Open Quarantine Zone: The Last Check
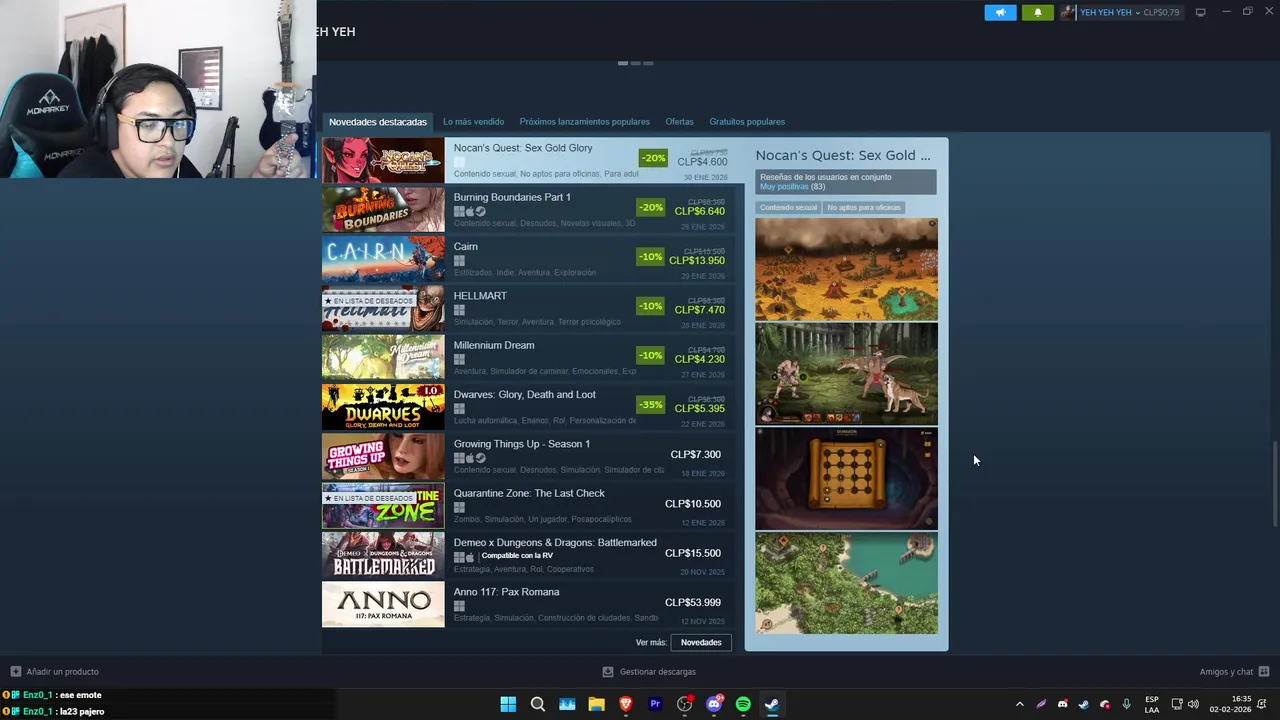 [x=528, y=505]
